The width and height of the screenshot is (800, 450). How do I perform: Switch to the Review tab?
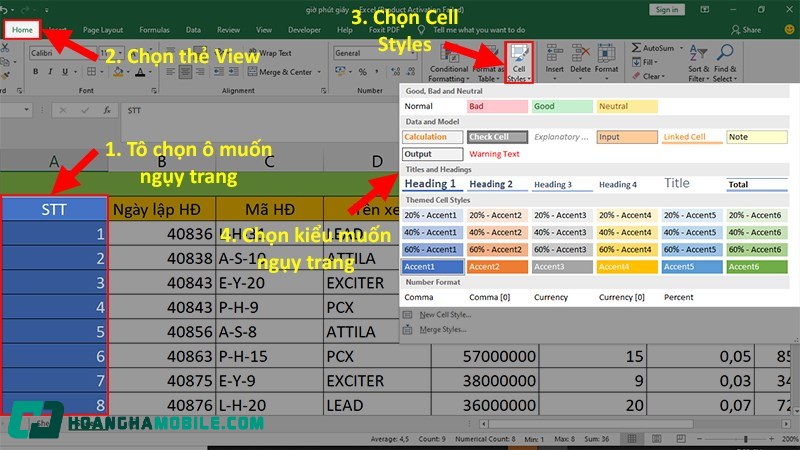228,30
